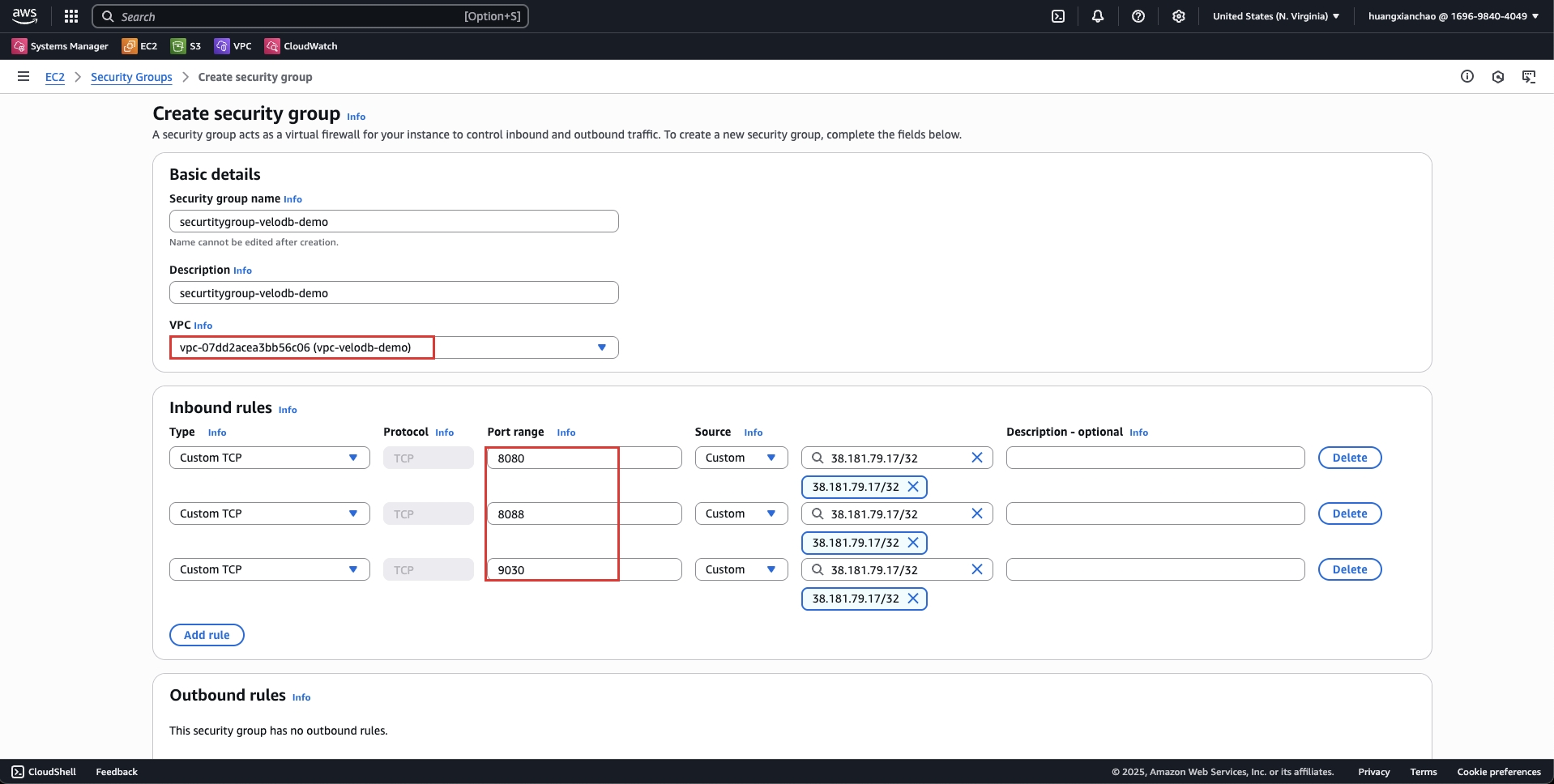The image size is (1554, 784).
Task: Click Info link next to Source column
Action: click(x=754, y=432)
